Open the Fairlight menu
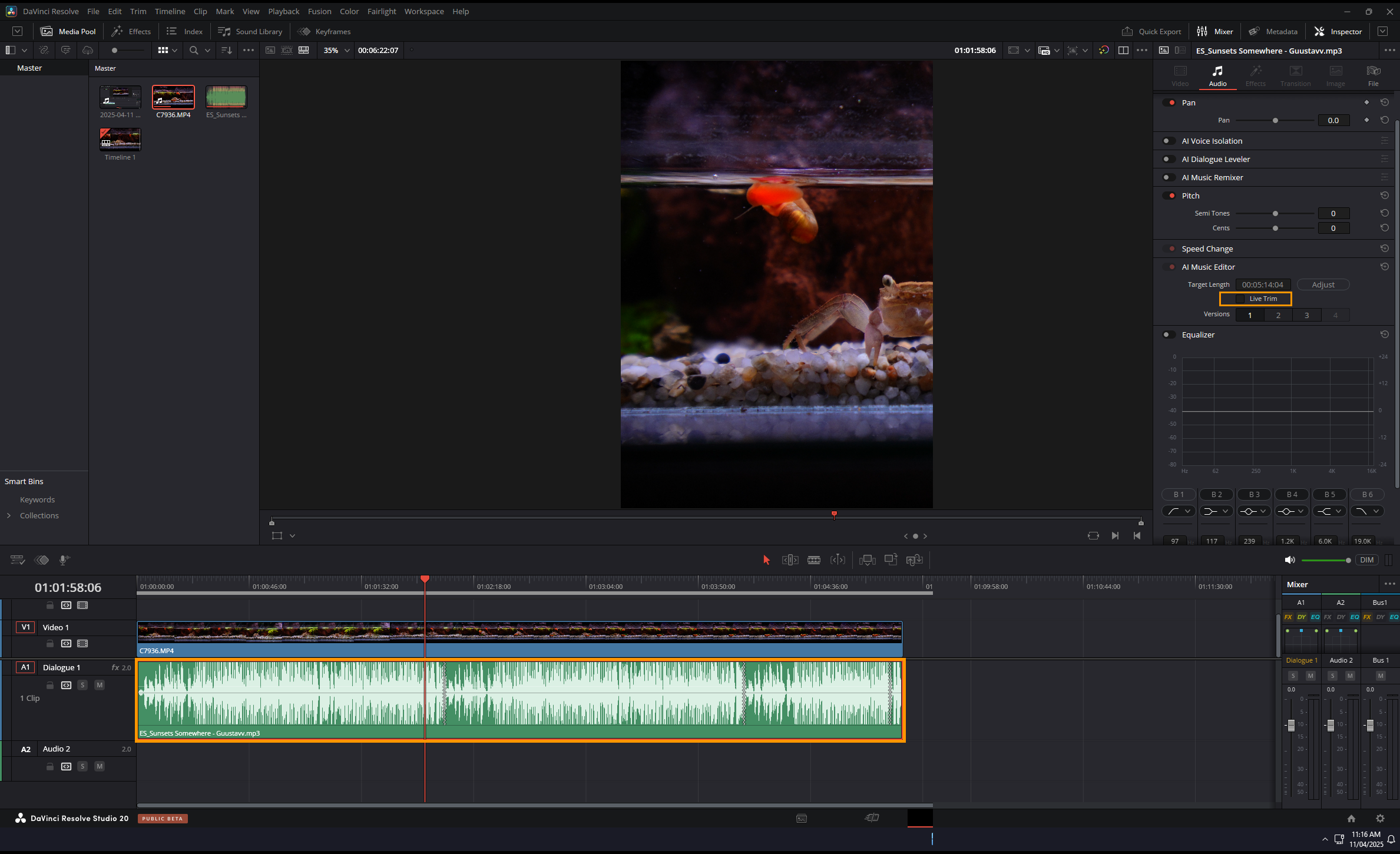 pos(382,11)
